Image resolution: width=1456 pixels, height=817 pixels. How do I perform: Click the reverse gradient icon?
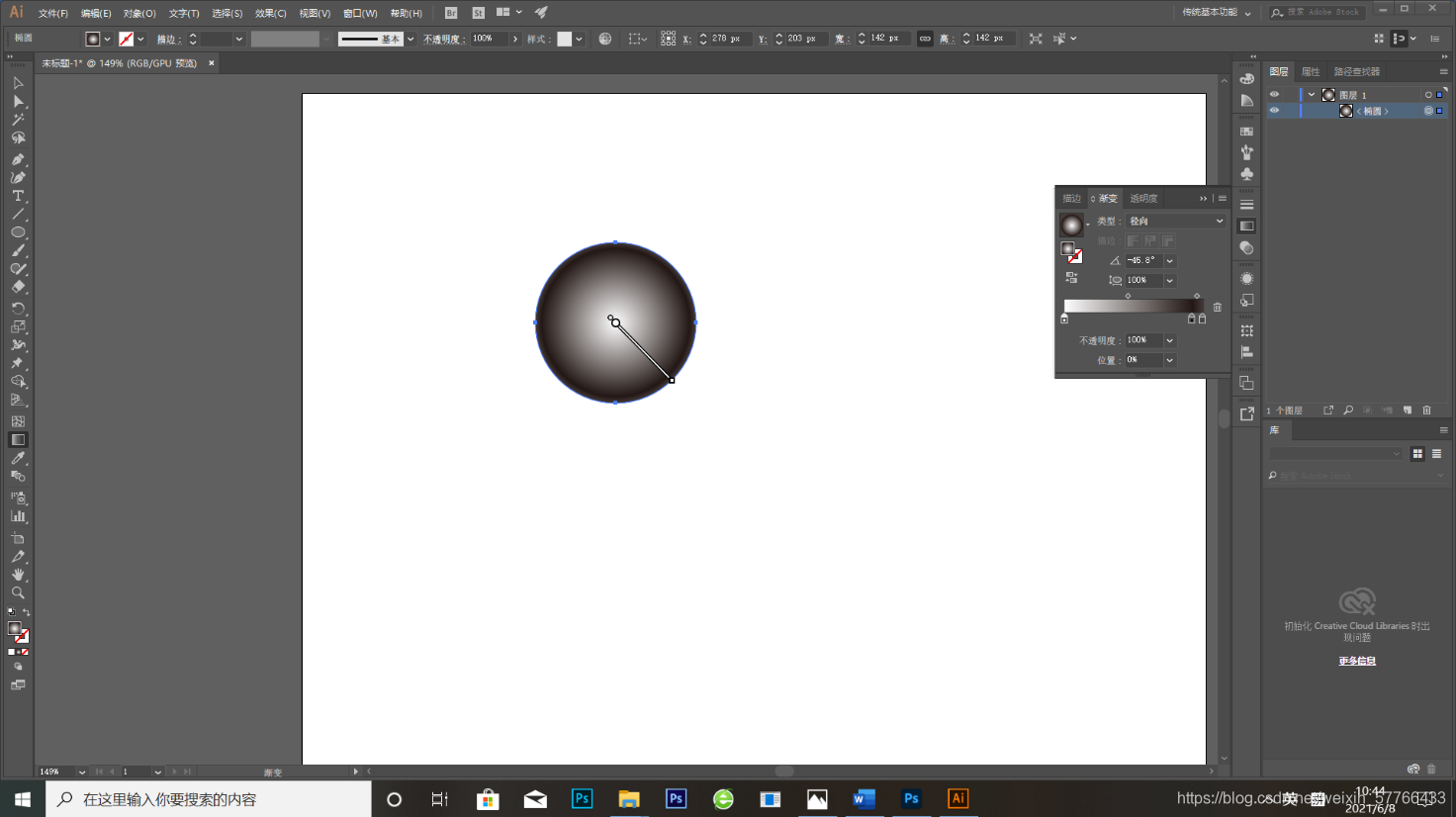point(1071,278)
